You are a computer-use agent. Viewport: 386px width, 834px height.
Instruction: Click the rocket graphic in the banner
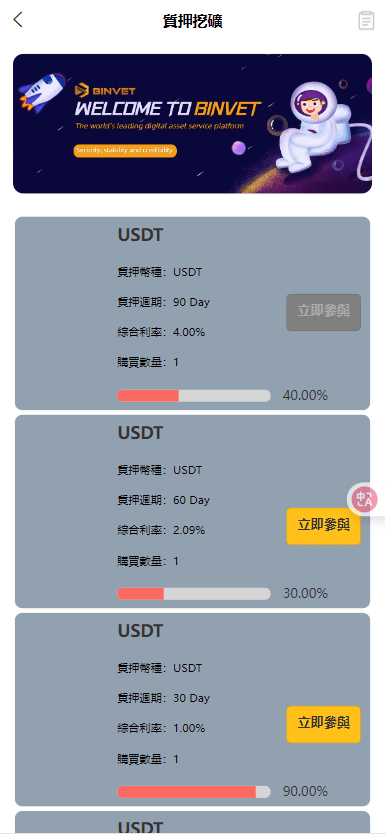point(40,93)
